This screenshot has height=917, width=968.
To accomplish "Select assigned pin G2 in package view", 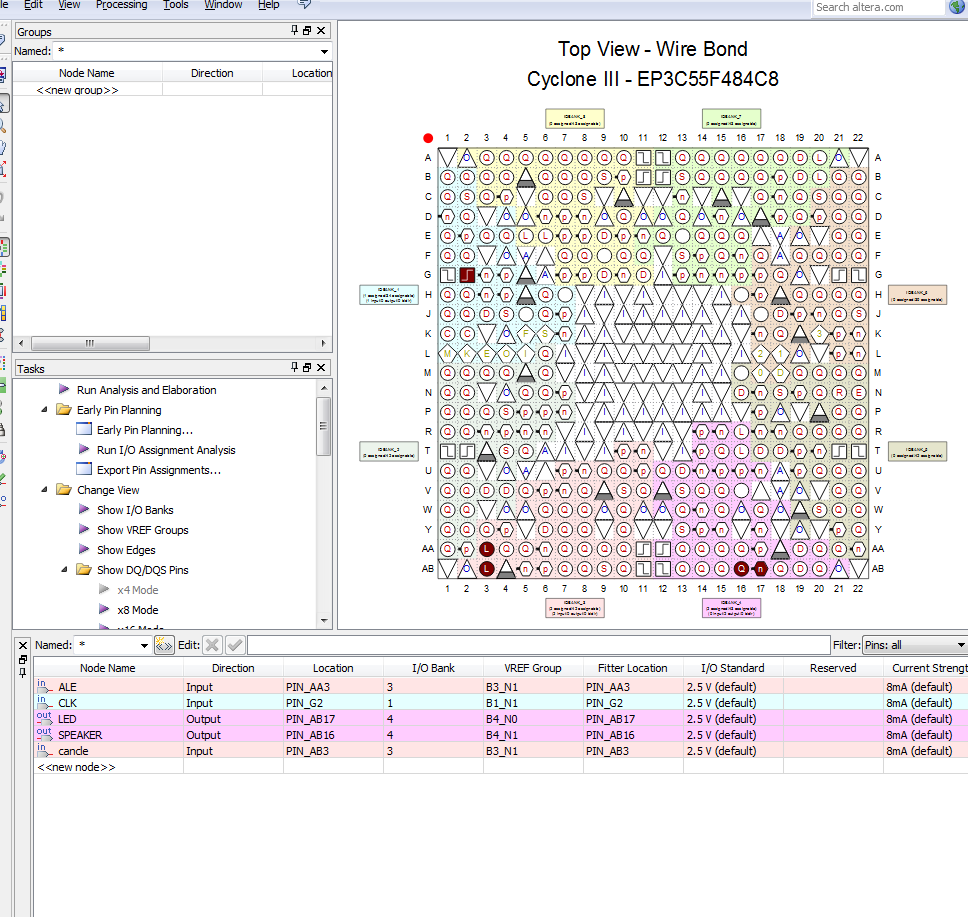I will point(467,275).
